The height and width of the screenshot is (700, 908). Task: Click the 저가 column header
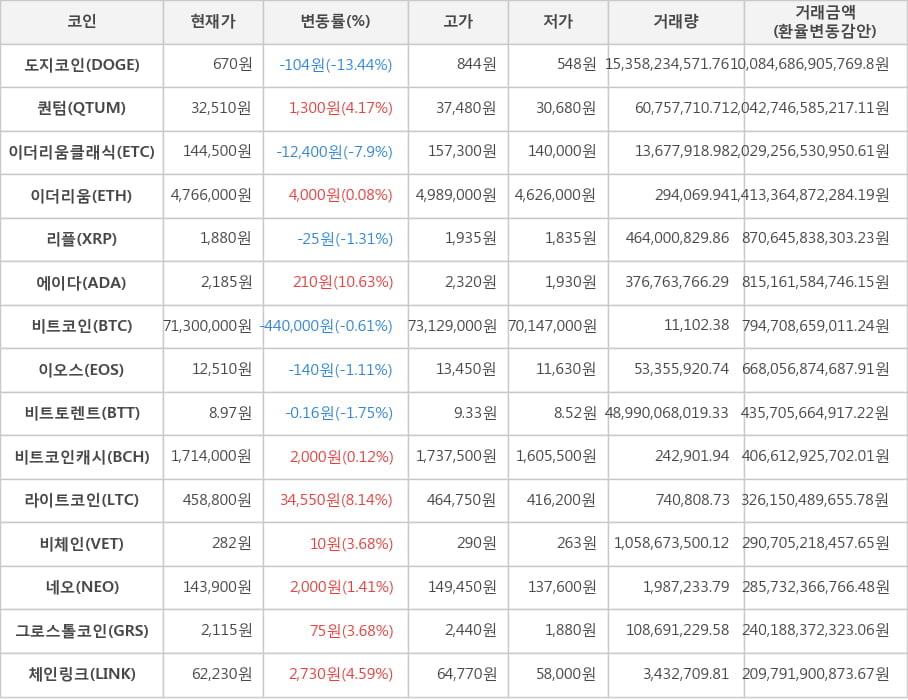[558, 21]
